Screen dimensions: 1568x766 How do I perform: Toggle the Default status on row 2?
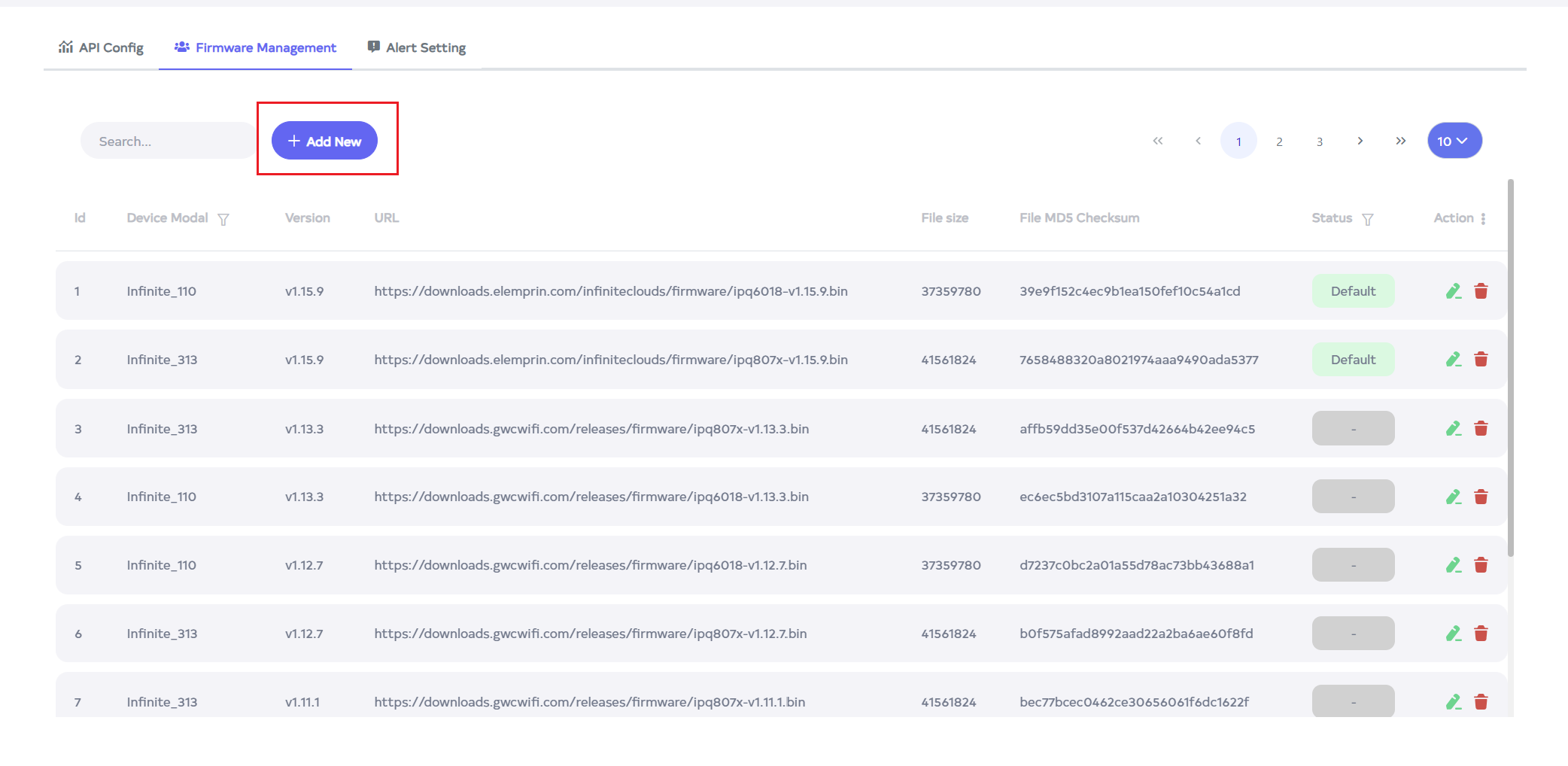1353,360
